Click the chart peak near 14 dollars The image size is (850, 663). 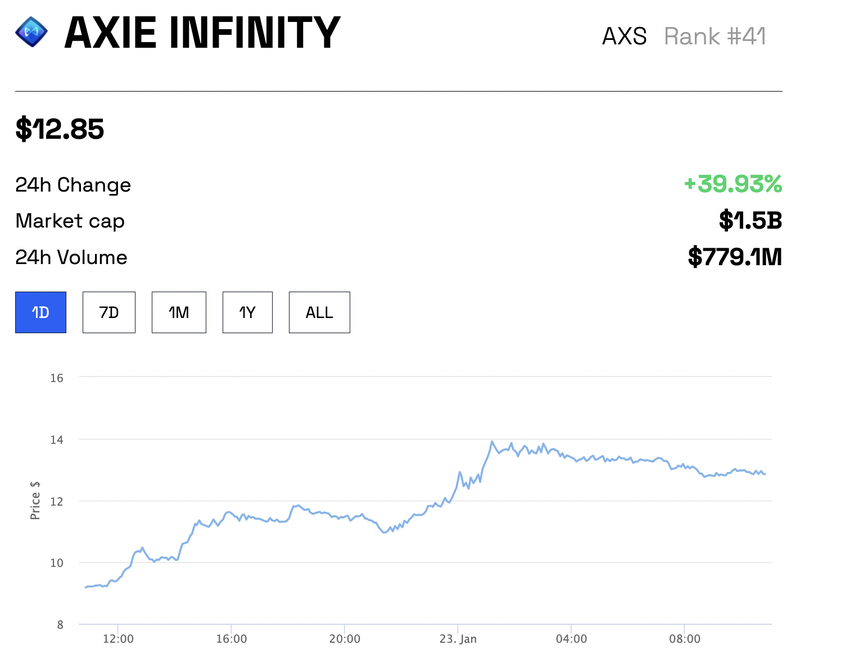(492, 440)
